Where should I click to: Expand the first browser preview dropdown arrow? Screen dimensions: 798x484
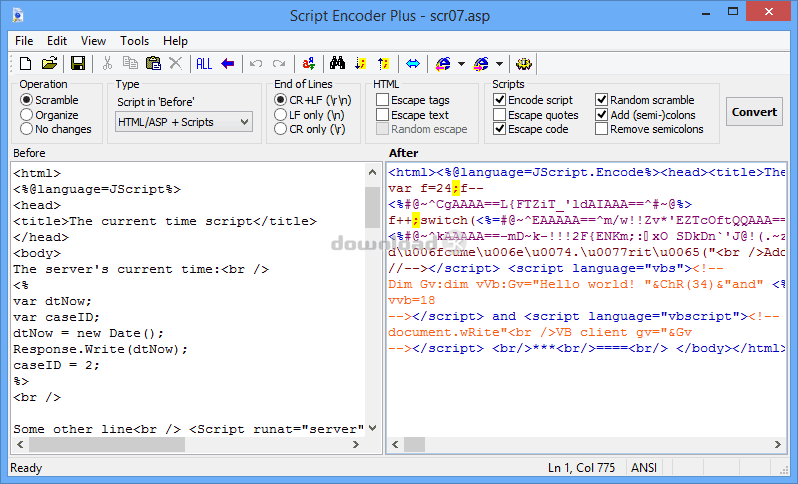(461, 64)
